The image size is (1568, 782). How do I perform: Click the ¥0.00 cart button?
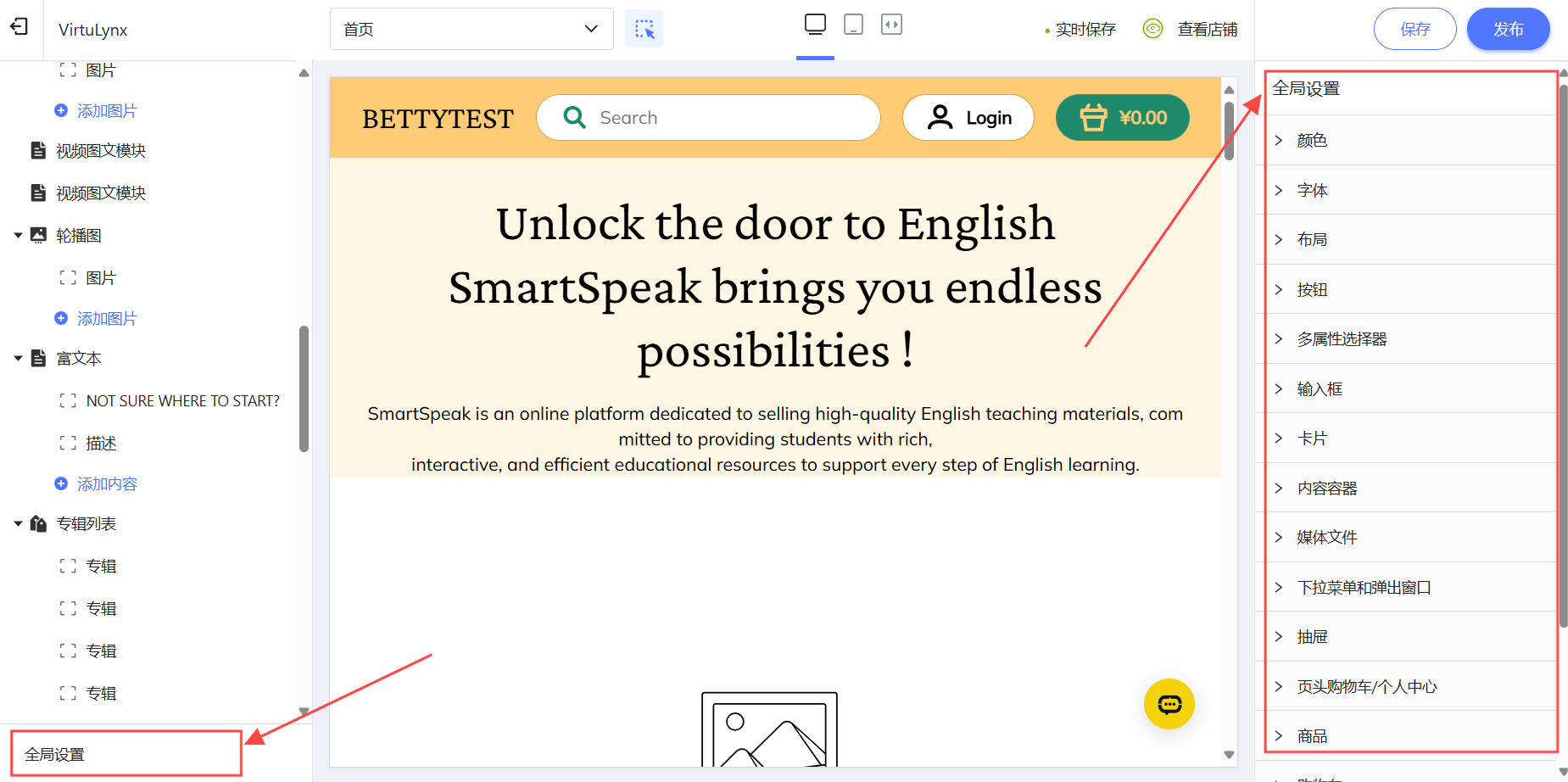click(1123, 117)
